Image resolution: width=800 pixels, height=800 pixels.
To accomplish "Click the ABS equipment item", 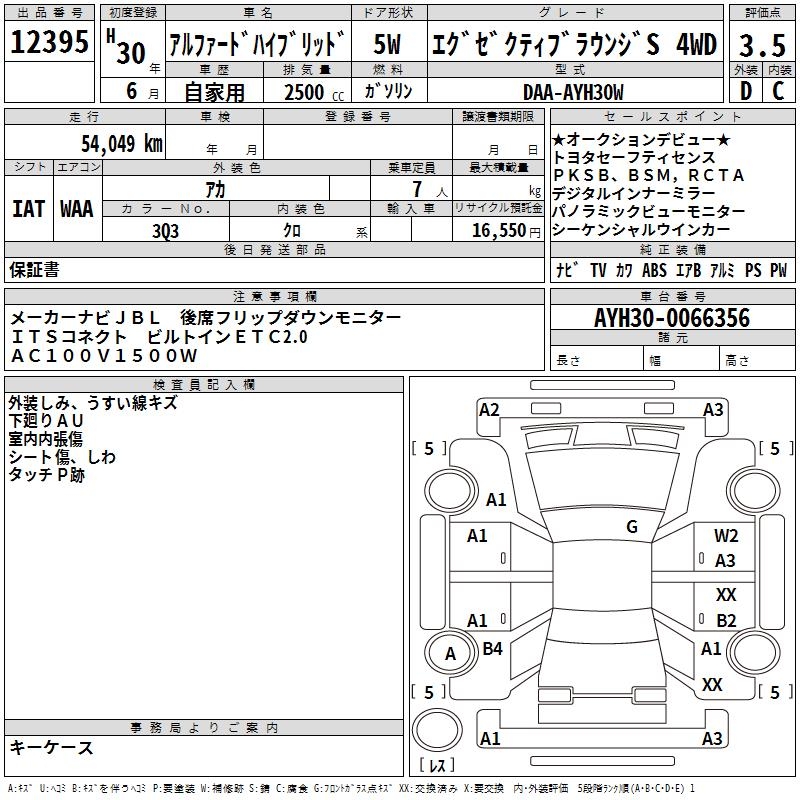I will 654,270.
